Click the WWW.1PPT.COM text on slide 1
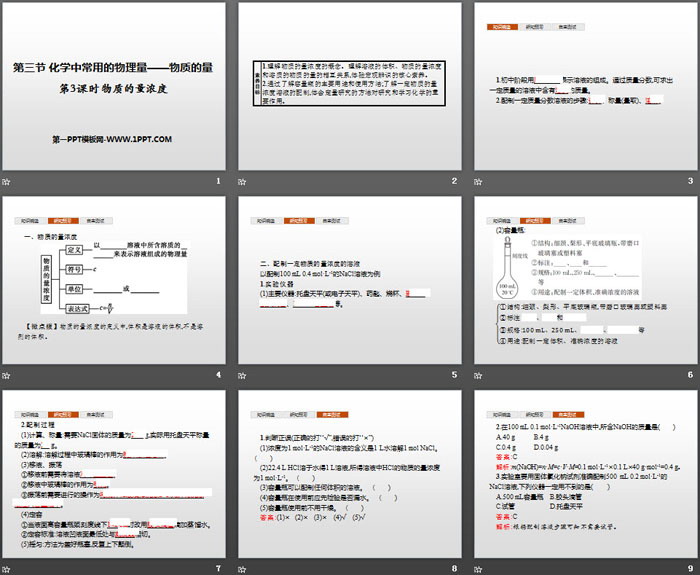Screen dimensions: 700x575 [139, 139]
